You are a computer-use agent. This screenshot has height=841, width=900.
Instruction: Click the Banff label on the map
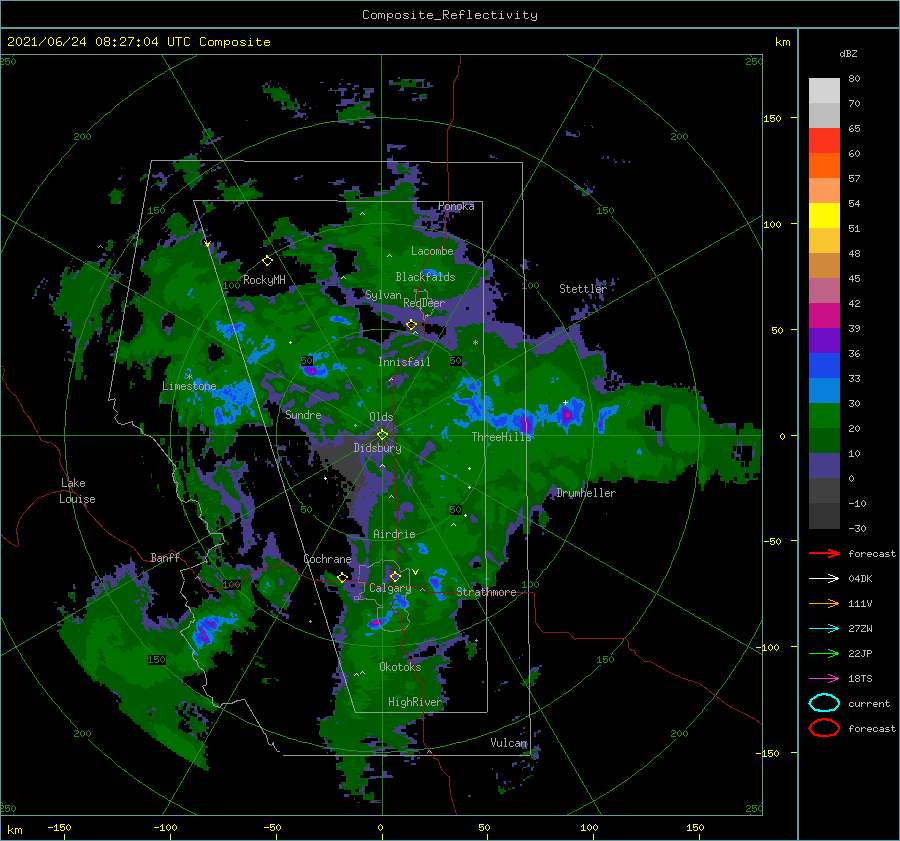165,558
